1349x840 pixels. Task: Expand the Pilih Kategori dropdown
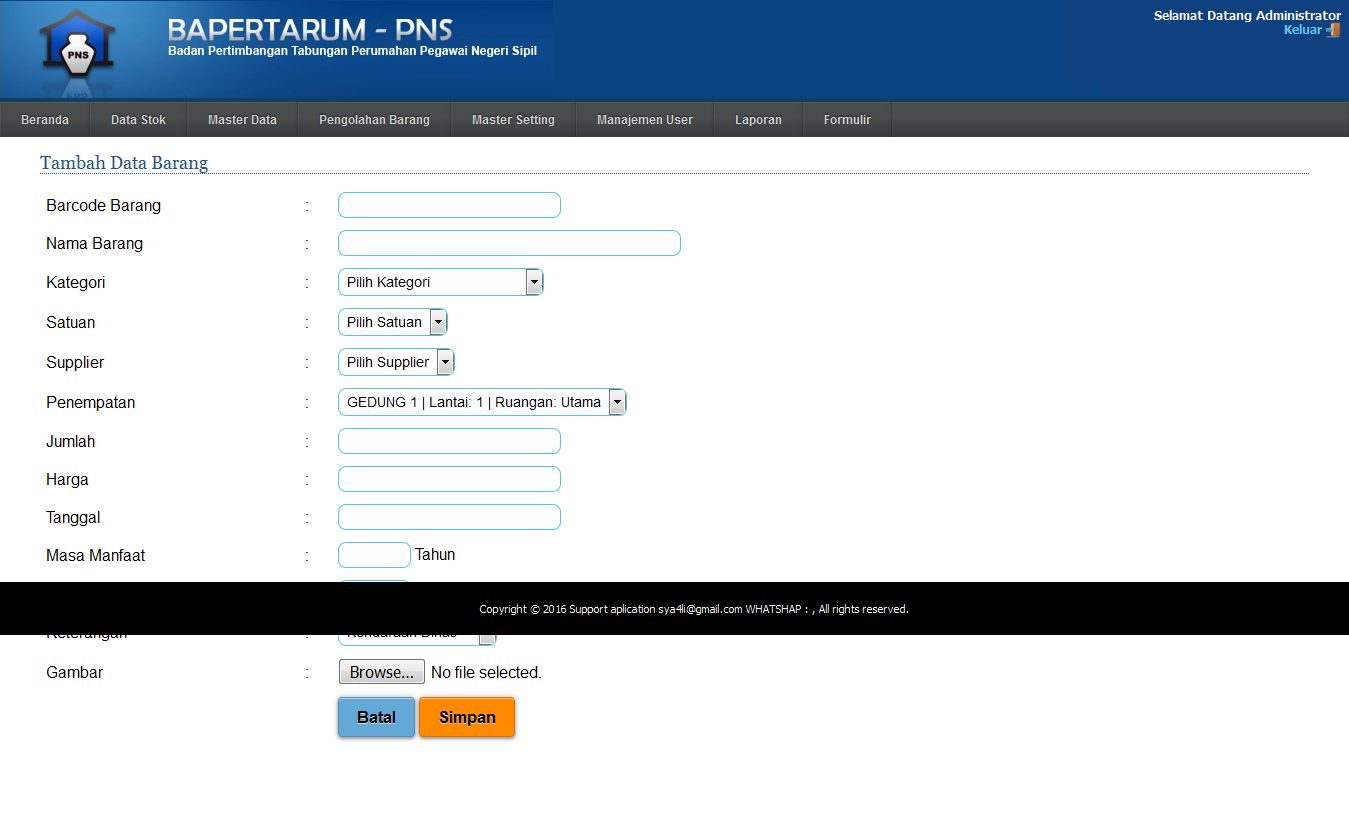click(441, 282)
